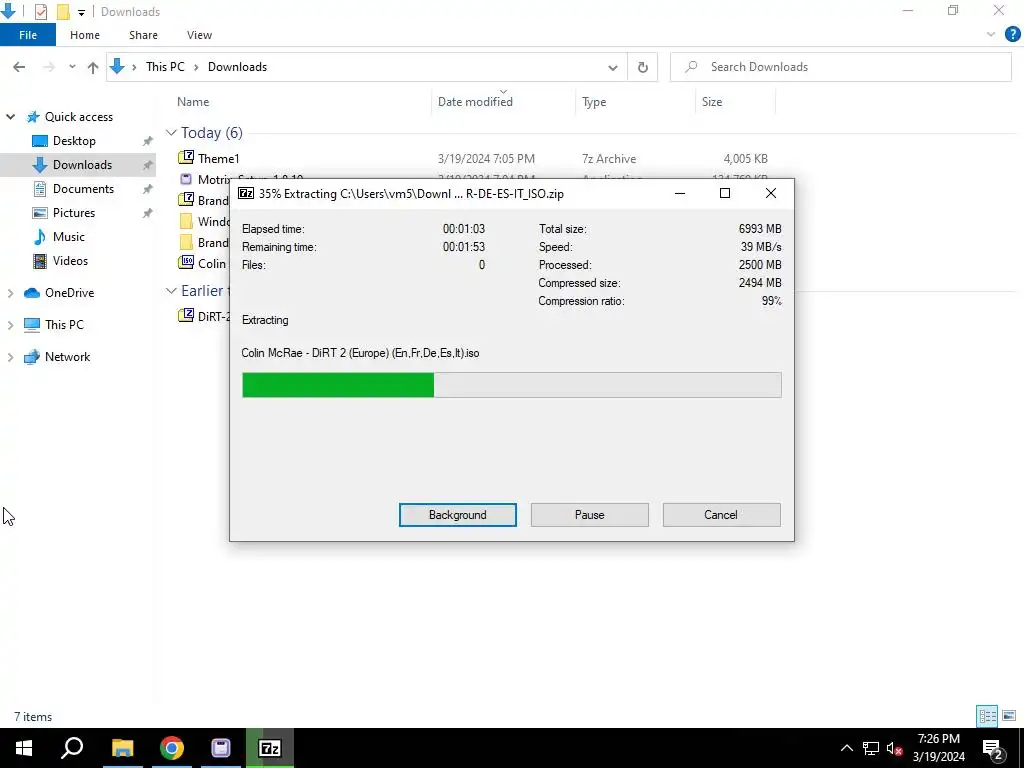Screen dimensions: 1024x768
Task: Click the Background button in 7-Zip dialog
Action: [x=457, y=515]
